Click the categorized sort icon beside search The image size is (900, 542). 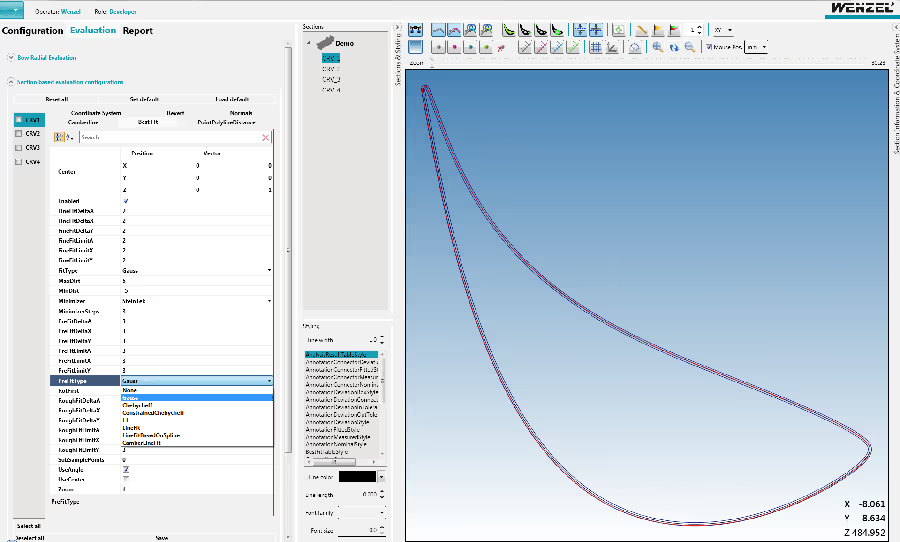(x=59, y=137)
